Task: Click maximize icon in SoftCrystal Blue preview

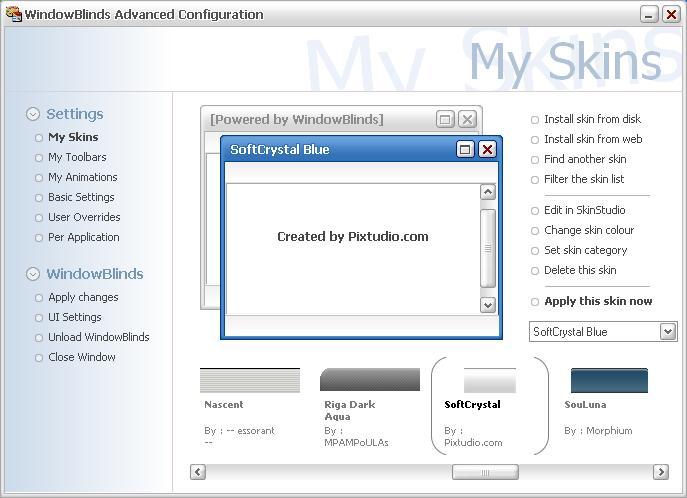Action: 464,150
